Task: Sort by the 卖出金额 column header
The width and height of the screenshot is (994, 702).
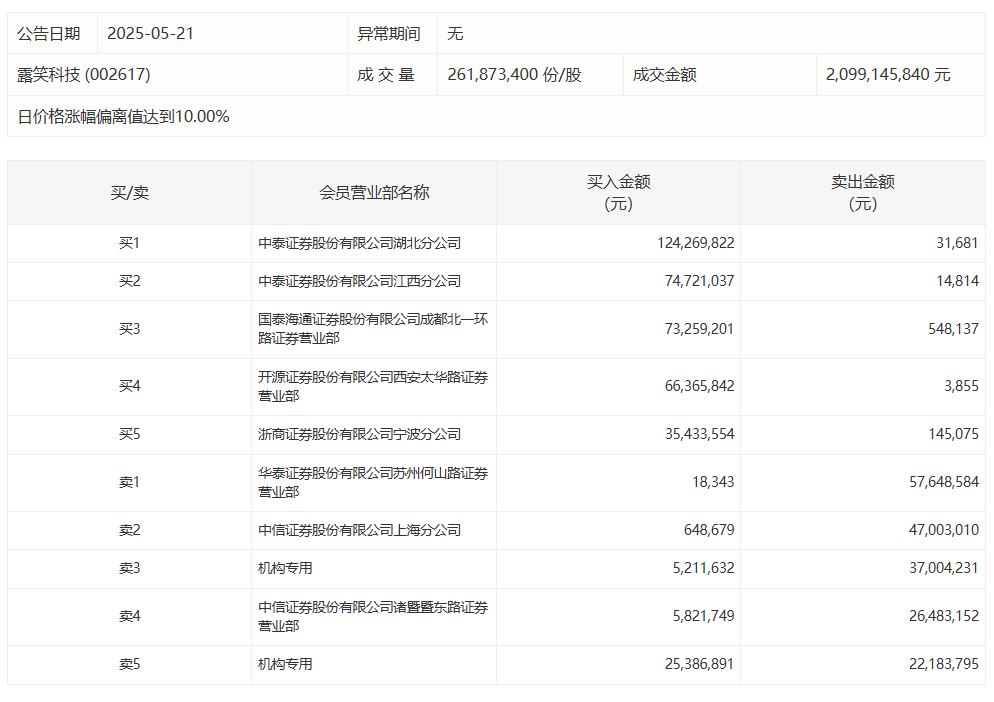Action: click(x=862, y=192)
